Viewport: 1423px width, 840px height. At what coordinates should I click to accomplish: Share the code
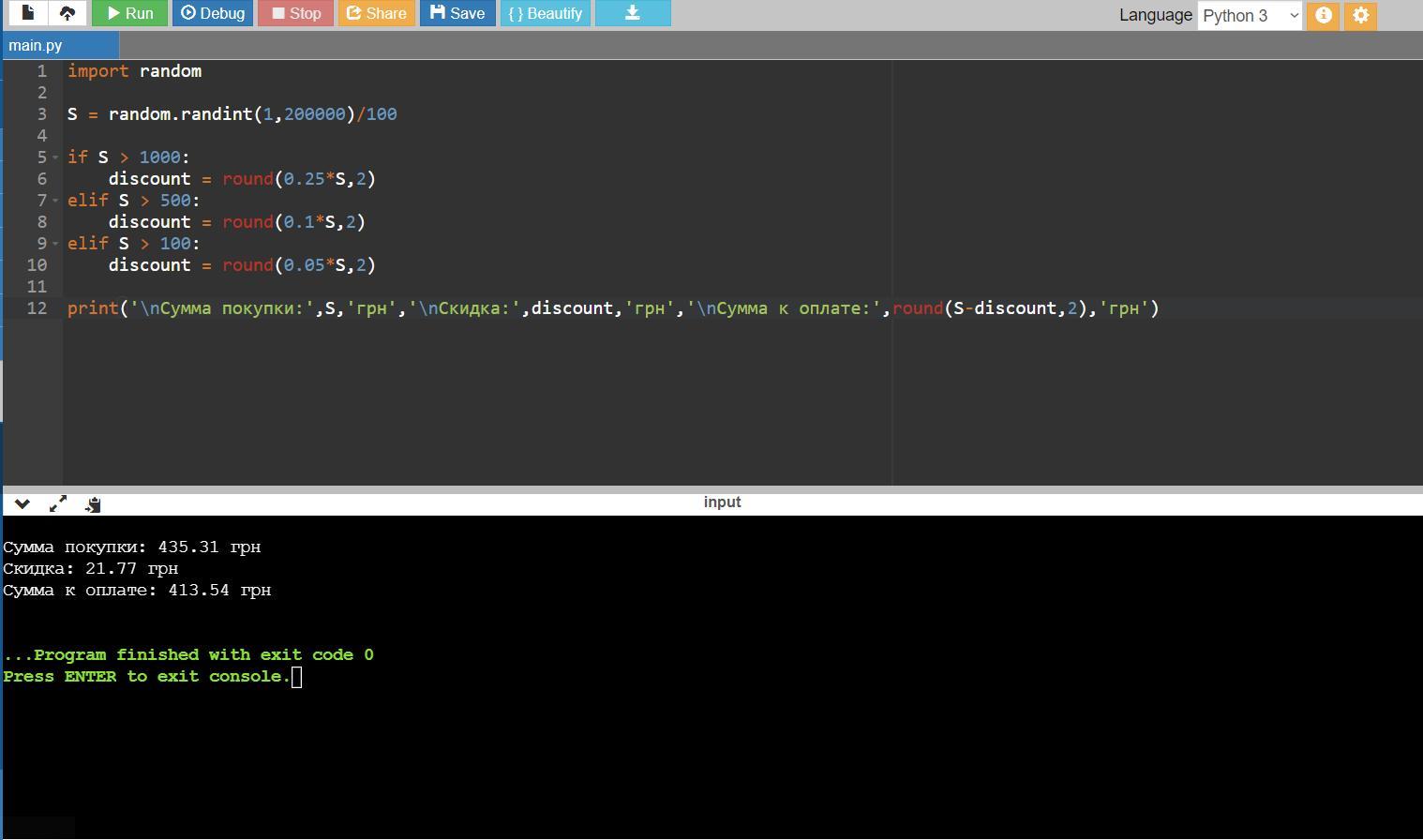[x=377, y=13]
